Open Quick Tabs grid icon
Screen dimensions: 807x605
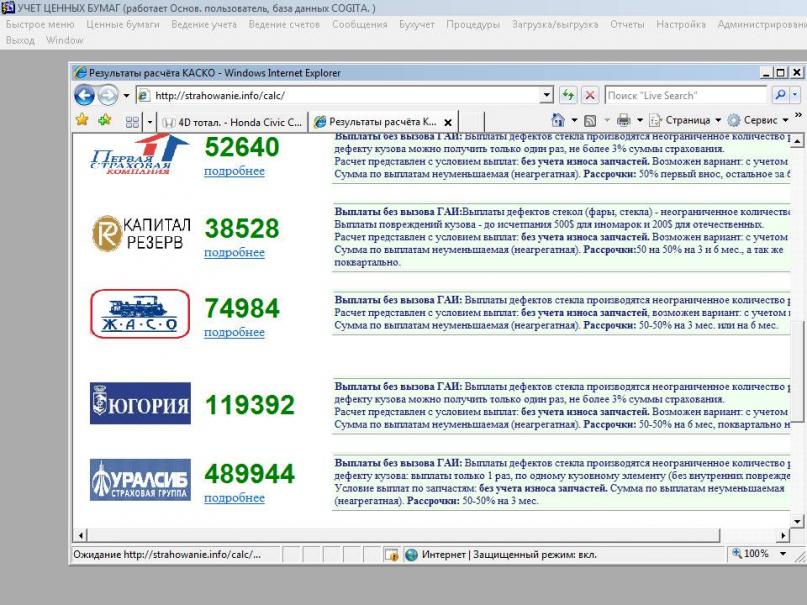tap(132, 122)
